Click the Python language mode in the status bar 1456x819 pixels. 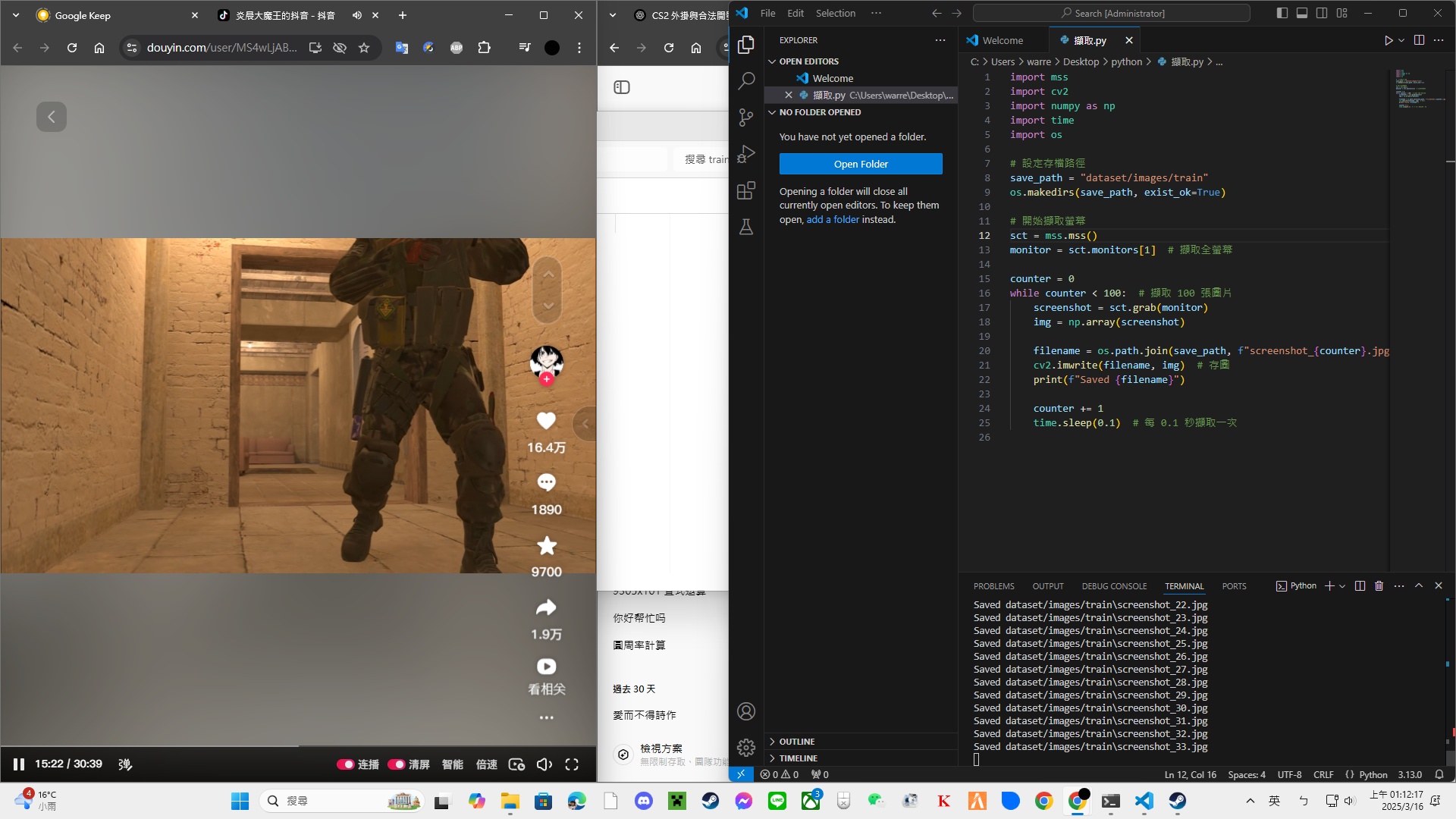[x=1373, y=774]
